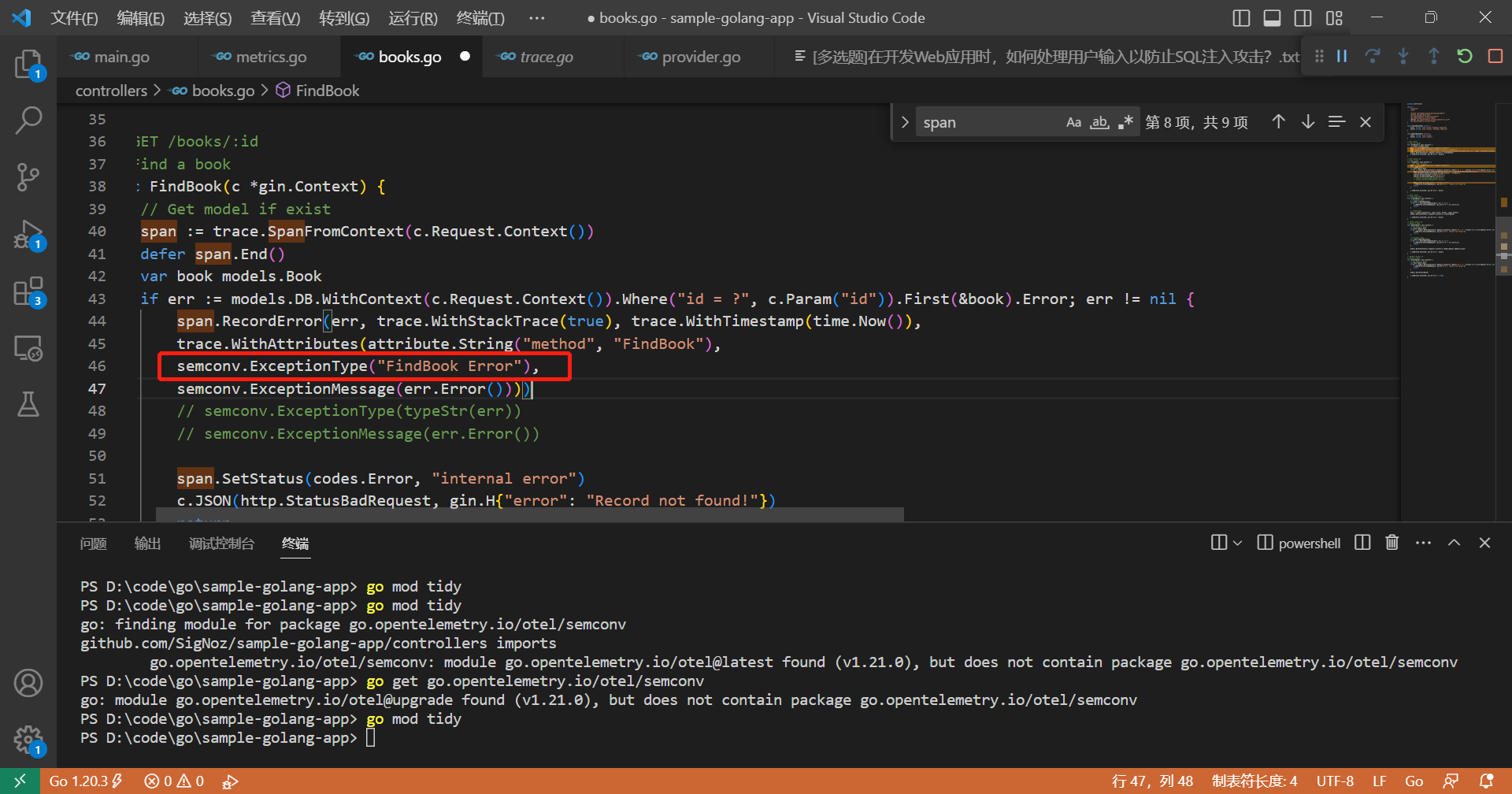Image resolution: width=1512 pixels, height=794 pixels.
Task: Click UTF-8 encoding in status bar
Action: tap(1335, 780)
